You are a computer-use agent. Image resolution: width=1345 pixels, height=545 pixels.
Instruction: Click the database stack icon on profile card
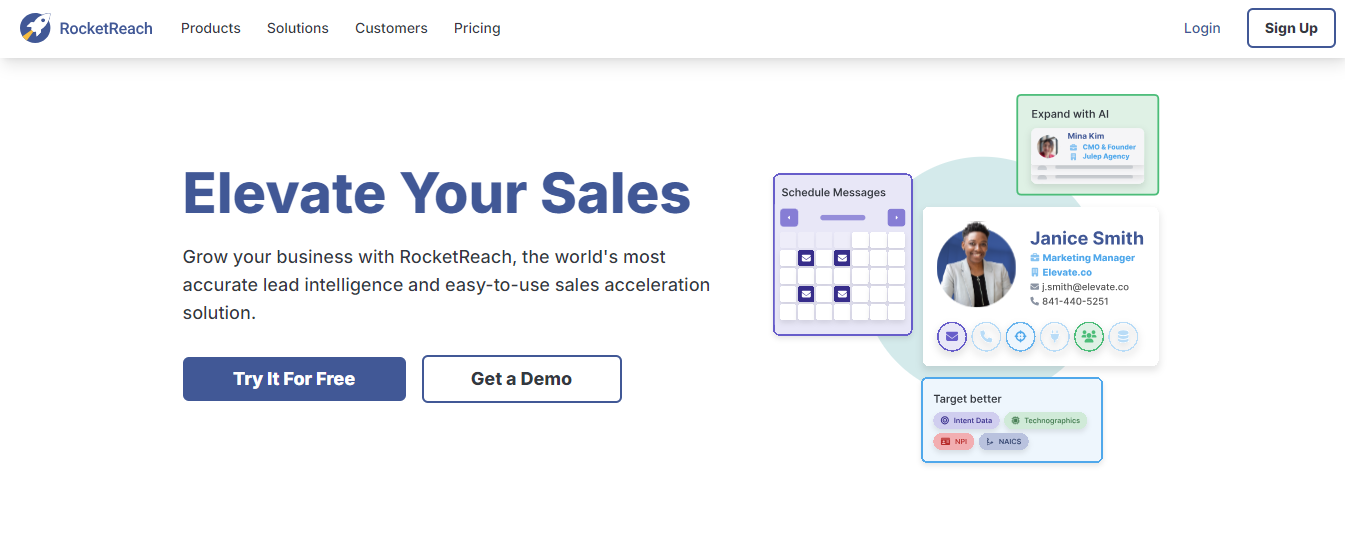[1123, 337]
